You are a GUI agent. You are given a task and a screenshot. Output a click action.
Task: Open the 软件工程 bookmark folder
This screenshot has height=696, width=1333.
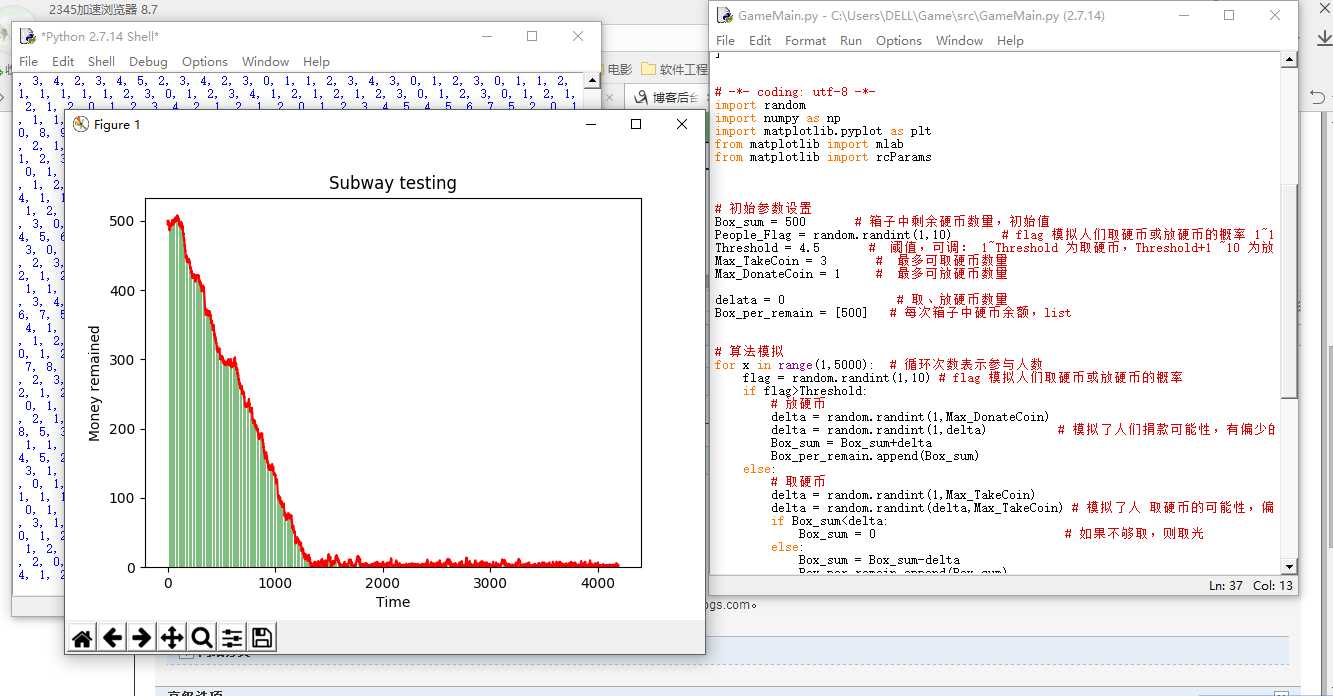[x=675, y=69]
